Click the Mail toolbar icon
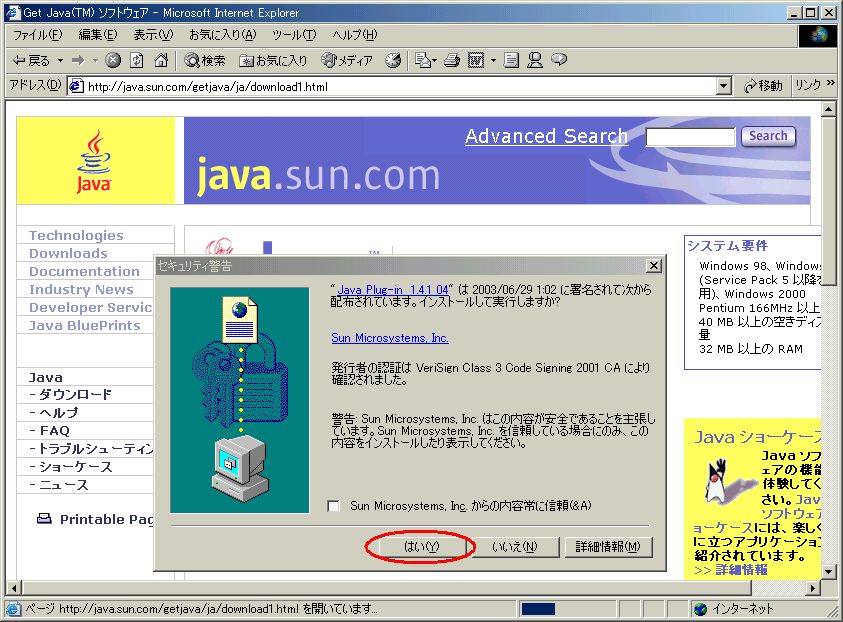 click(x=423, y=60)
